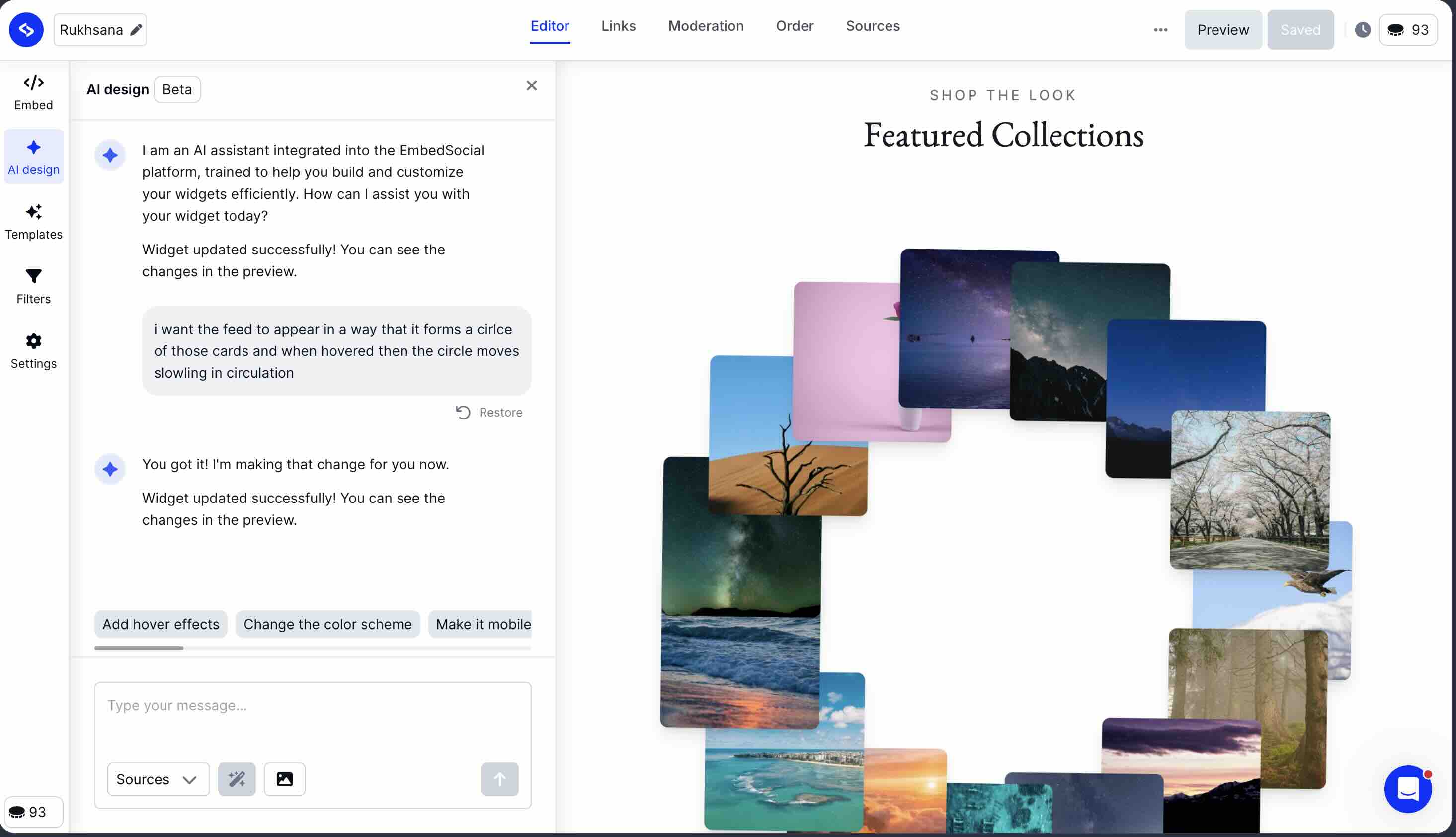The height and width of the screenshot is (837, 1456).
Task: Open the Templates panel
Action: (x=33, y=221)
